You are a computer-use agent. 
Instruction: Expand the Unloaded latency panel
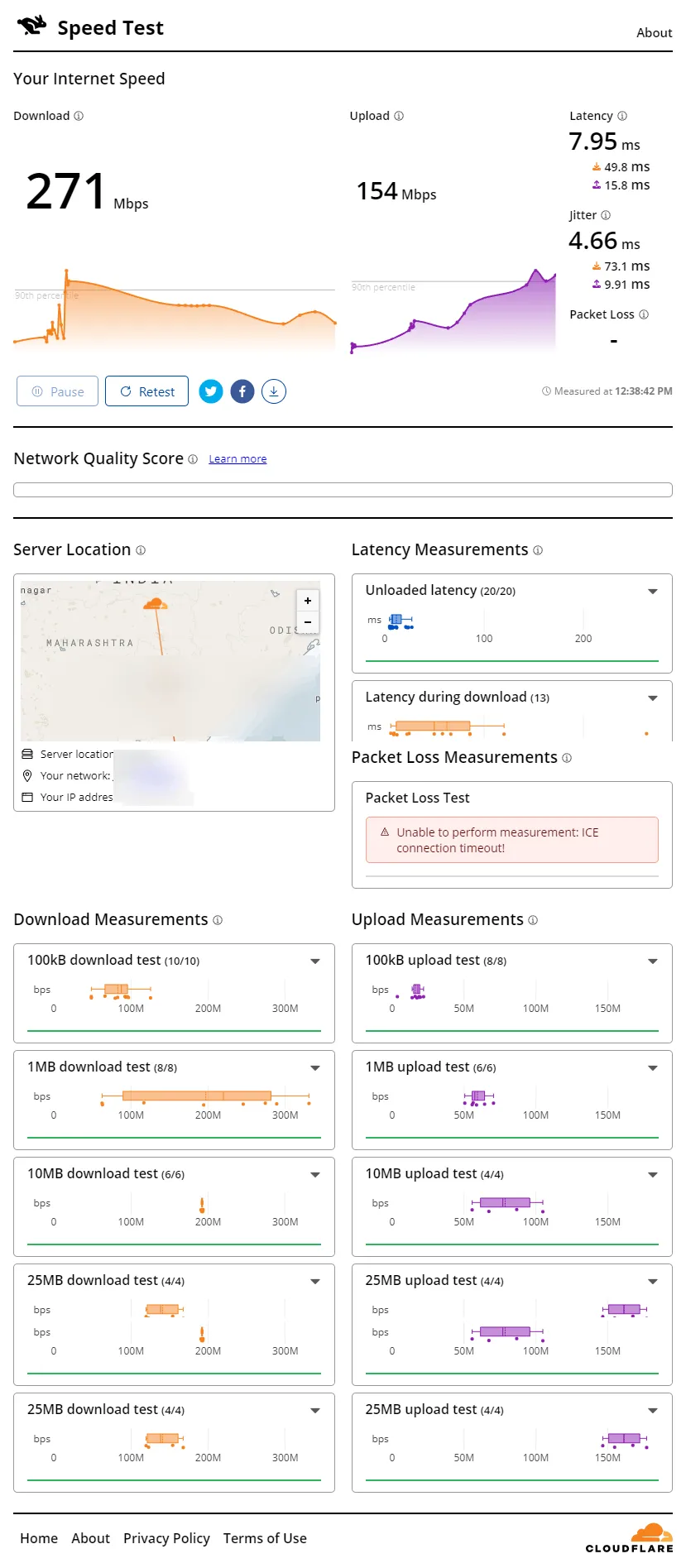click(x=652, y=591)
